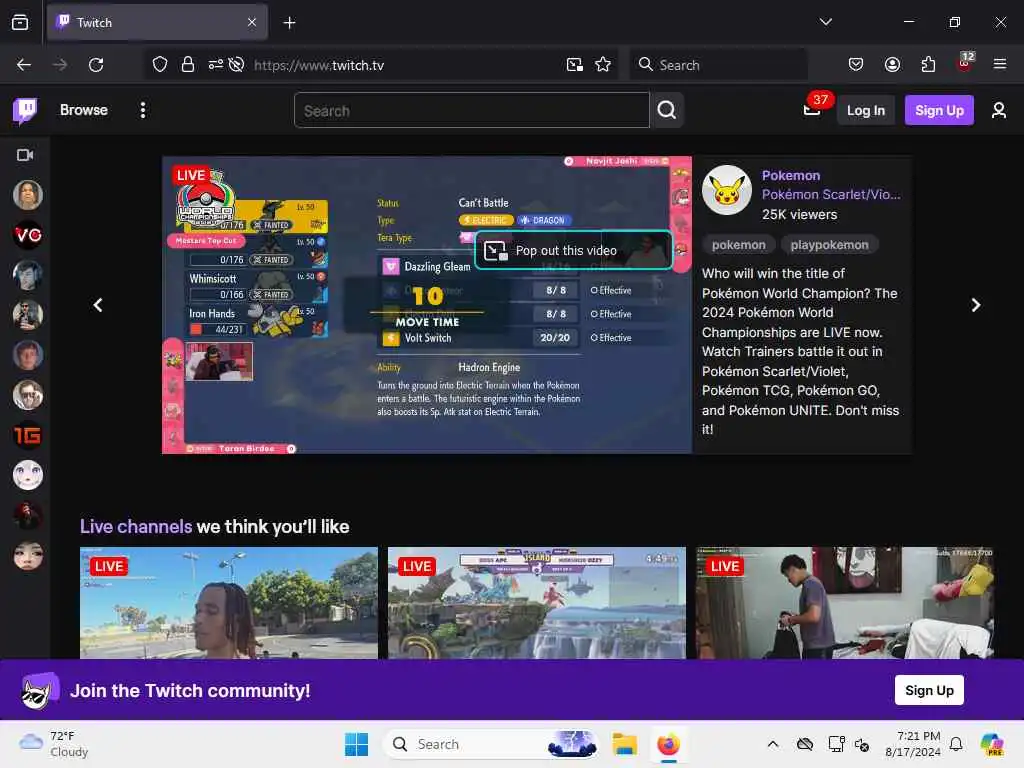This screenshot has height=768, width=1024.
Task: Click the shield tracking protection icon
Action: click(x=160, y=65)
